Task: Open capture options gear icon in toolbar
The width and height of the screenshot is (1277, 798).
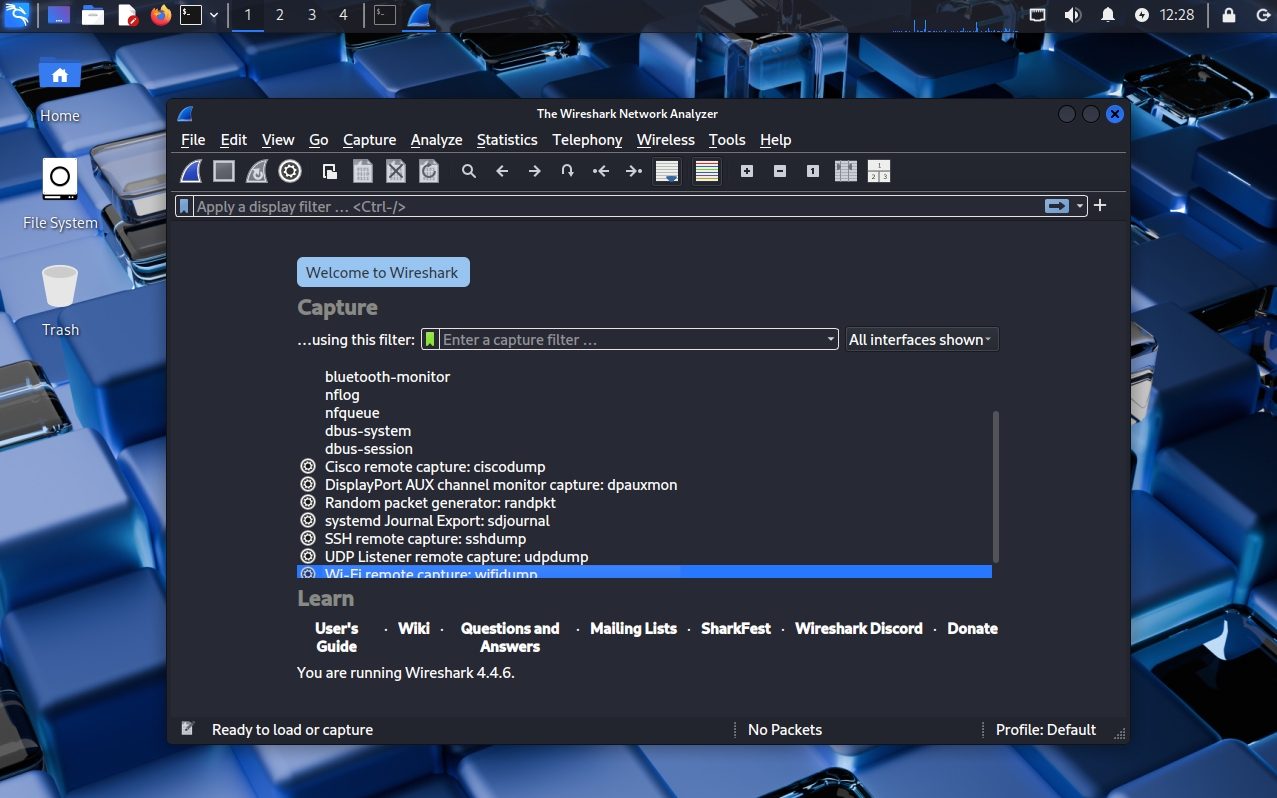Action: [x=290, y=171]
